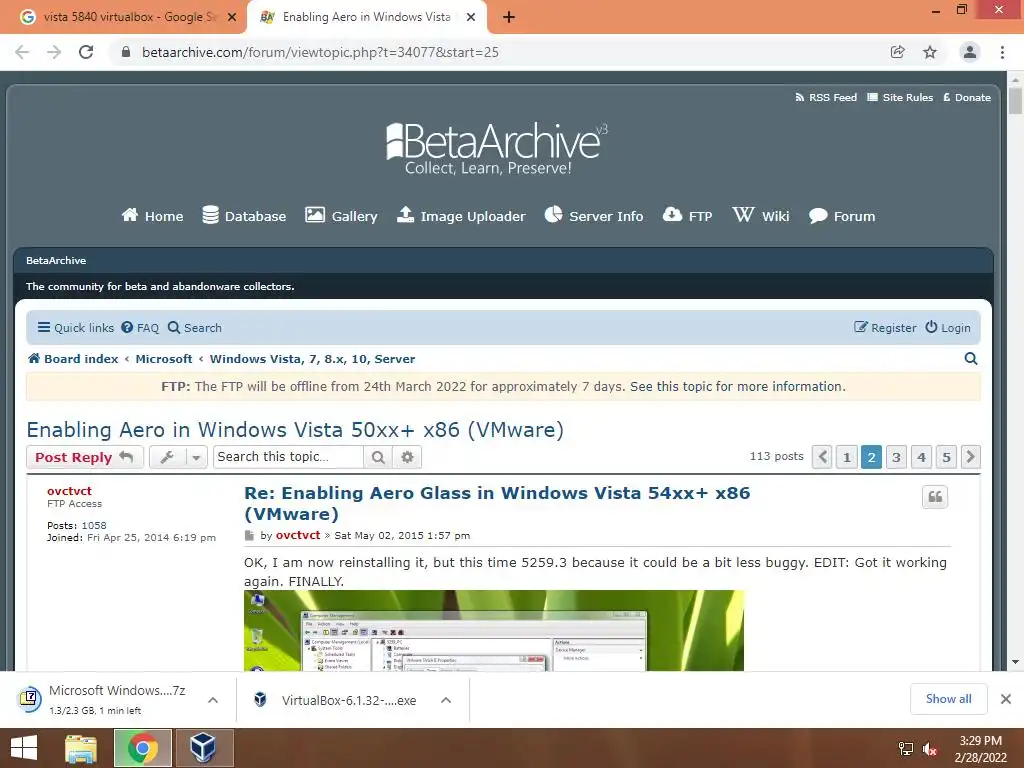Expand options for Microsoft Windows 7z download
The height and width of the screenshot is (768, 1024).
213,700
